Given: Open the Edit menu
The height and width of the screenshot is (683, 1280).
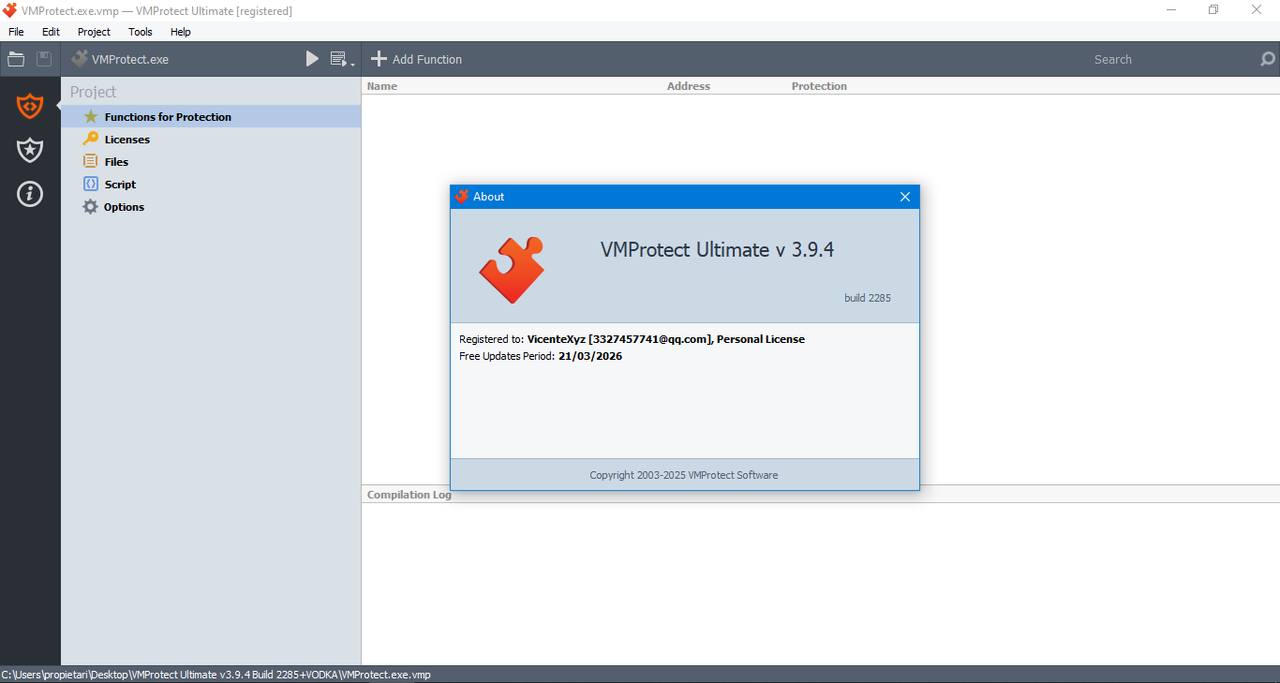Looking at the screenshot, I should pos(51,32).
